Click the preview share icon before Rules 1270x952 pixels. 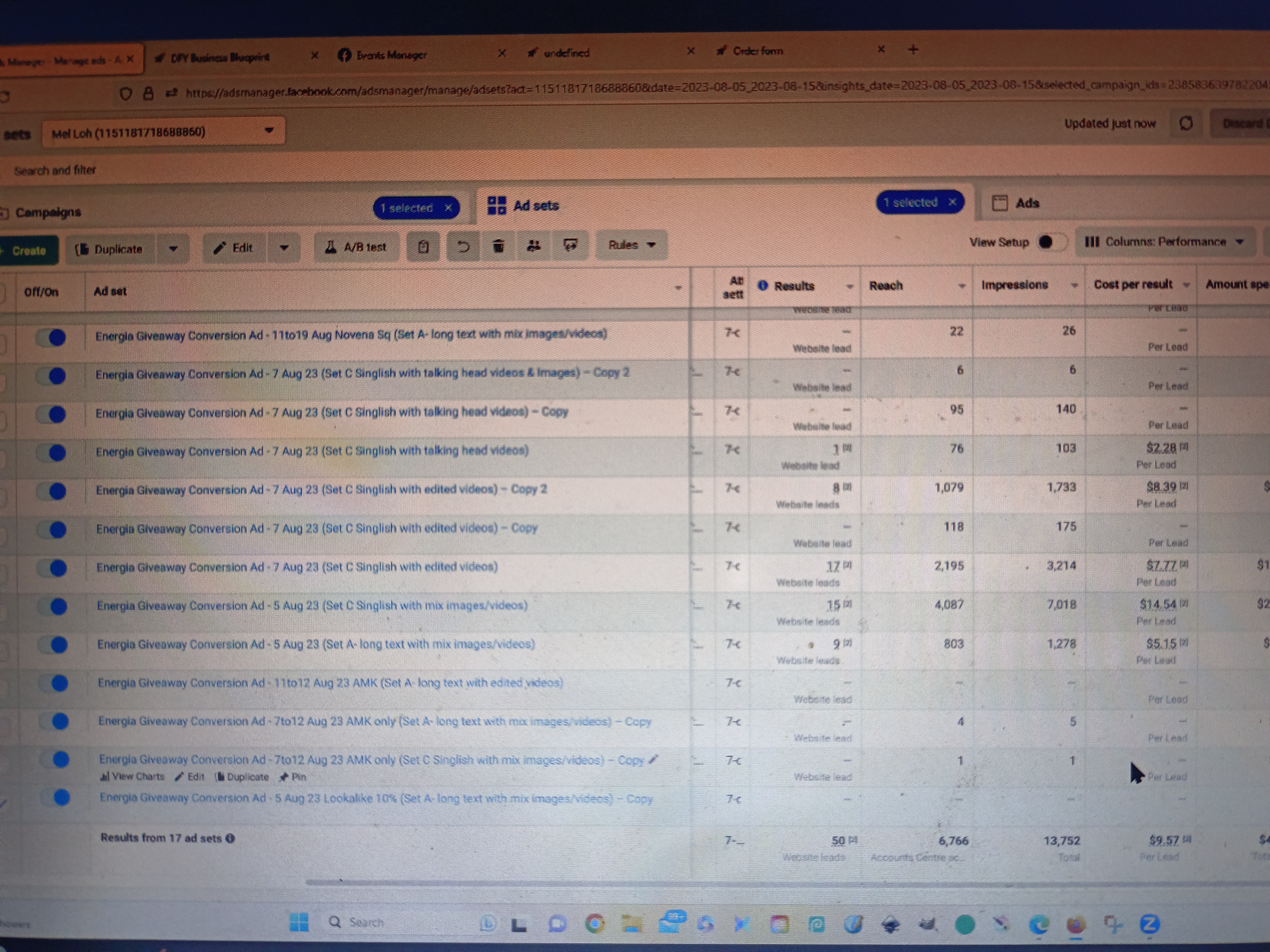(570, 246)
